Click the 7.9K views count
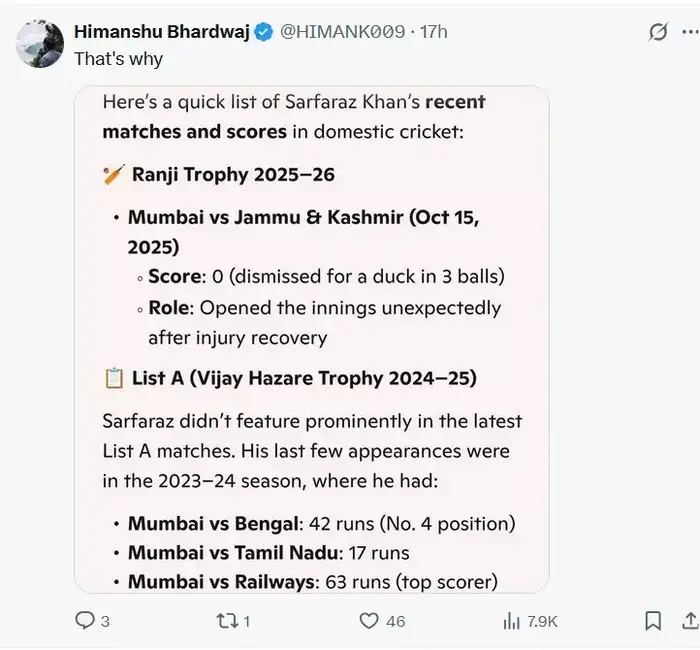Image resolution: width=700 pixels, height=650 pixels. coord(543,622)
